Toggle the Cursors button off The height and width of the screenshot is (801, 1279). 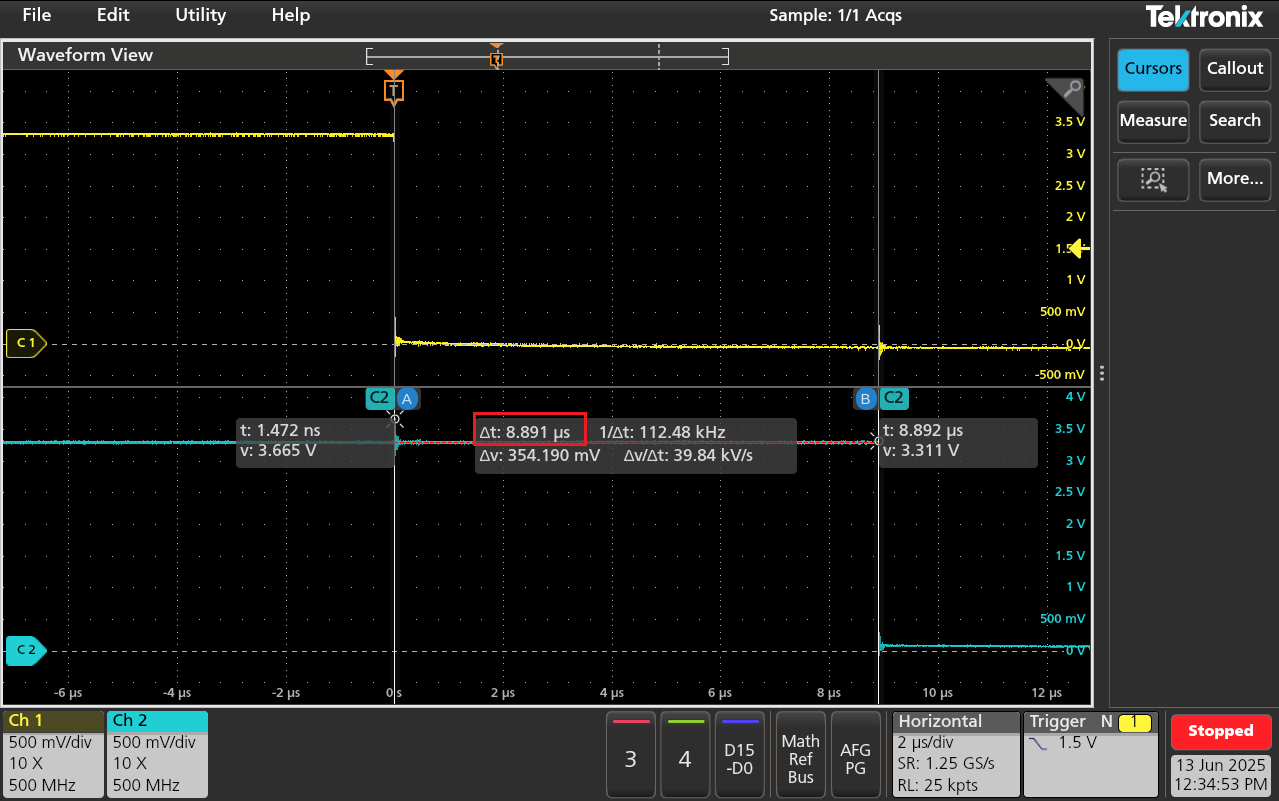click(x=1153, y=69)
